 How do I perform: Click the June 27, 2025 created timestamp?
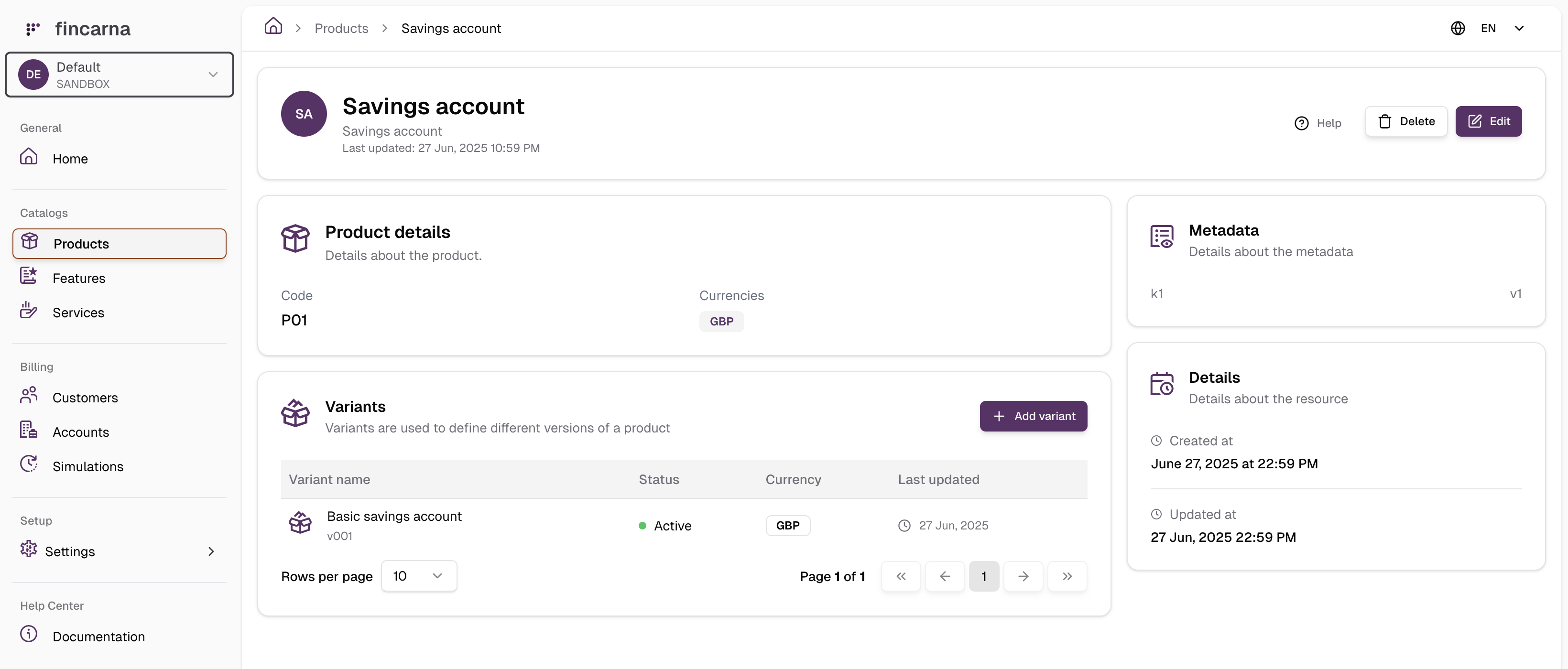click(1234, 464)
